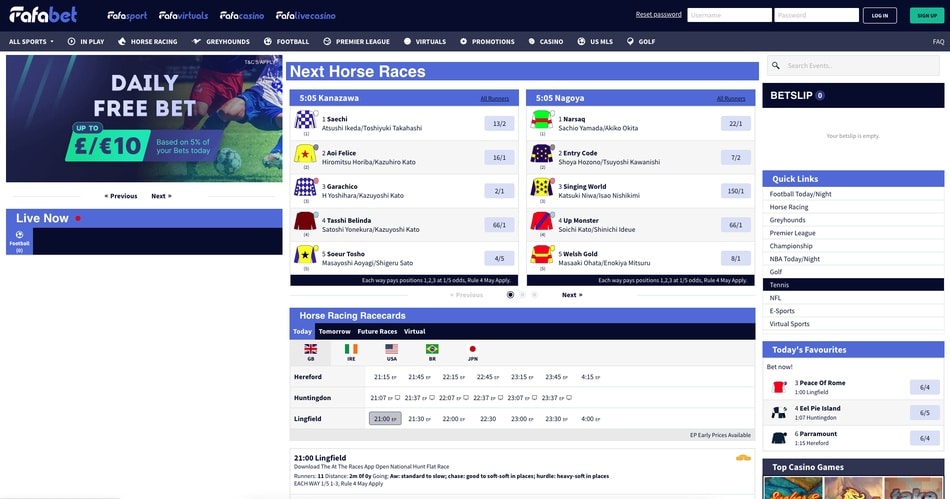Go to Fafavirtuals section

[x=183, y=16]
